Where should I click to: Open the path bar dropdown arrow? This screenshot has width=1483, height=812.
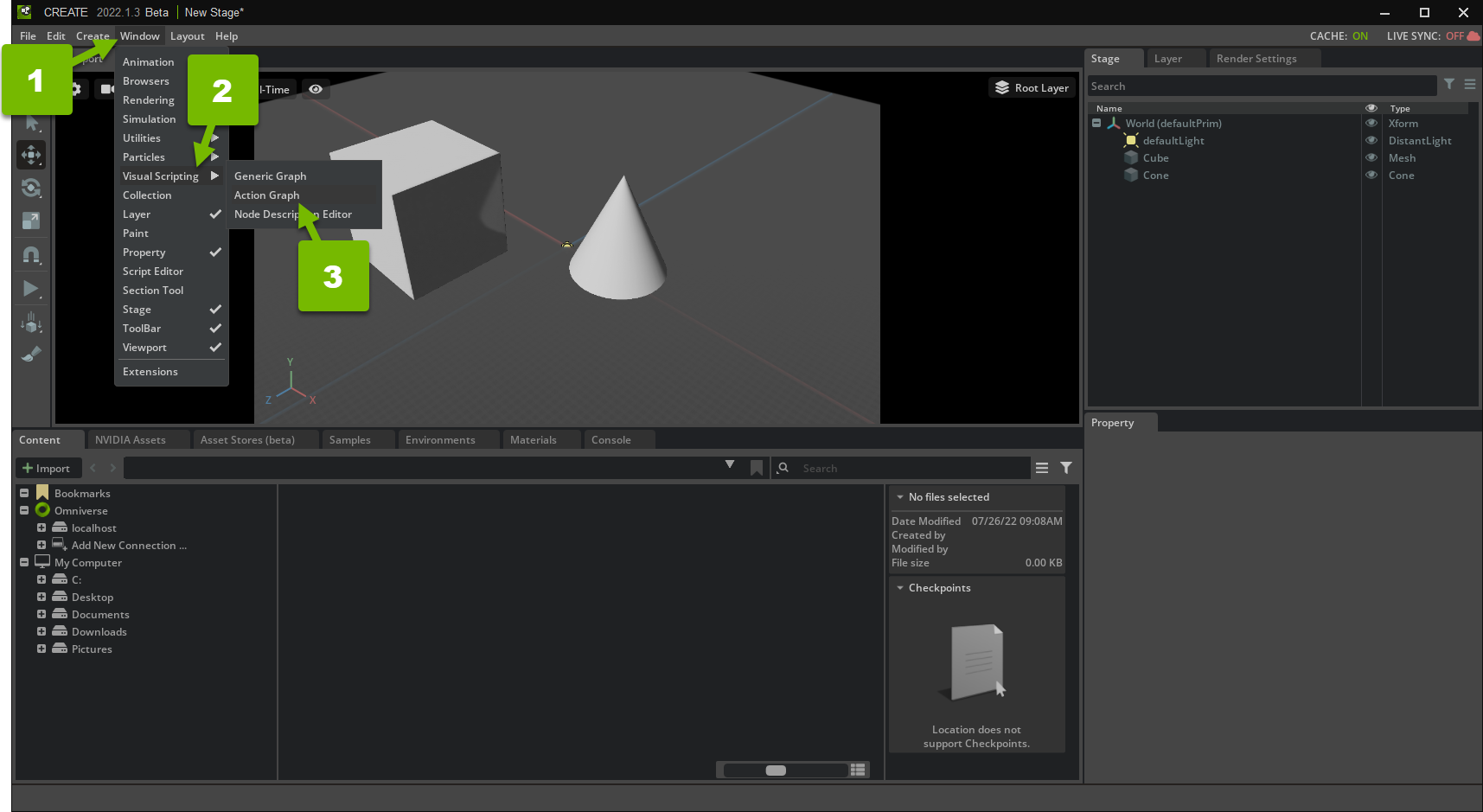[730, 465]
